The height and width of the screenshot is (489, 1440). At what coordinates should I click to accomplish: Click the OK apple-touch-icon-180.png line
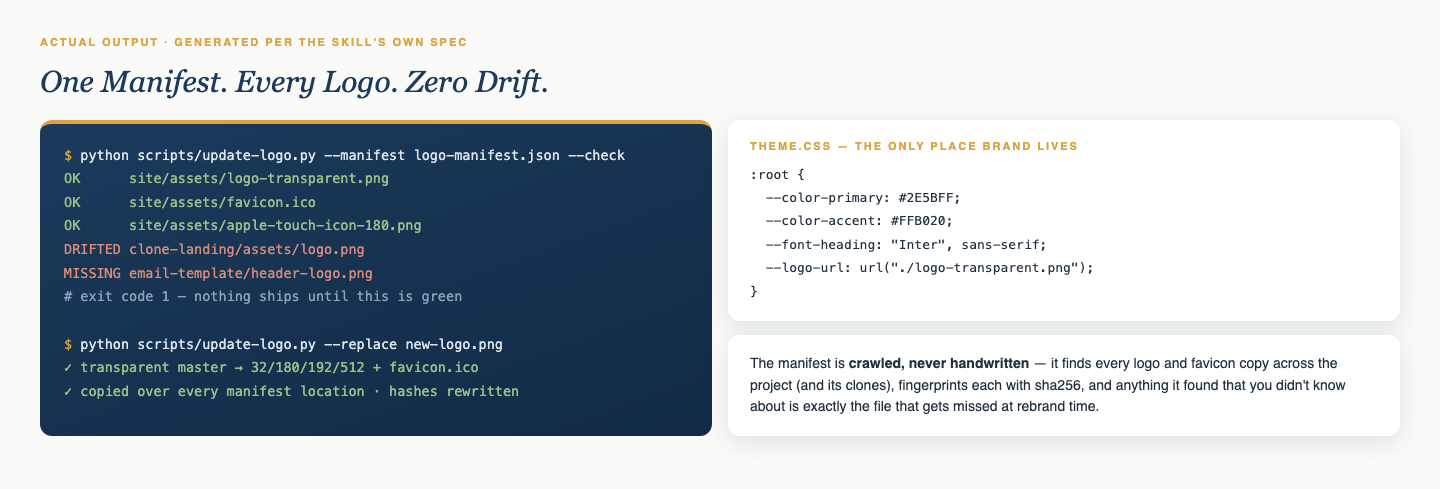242,226
